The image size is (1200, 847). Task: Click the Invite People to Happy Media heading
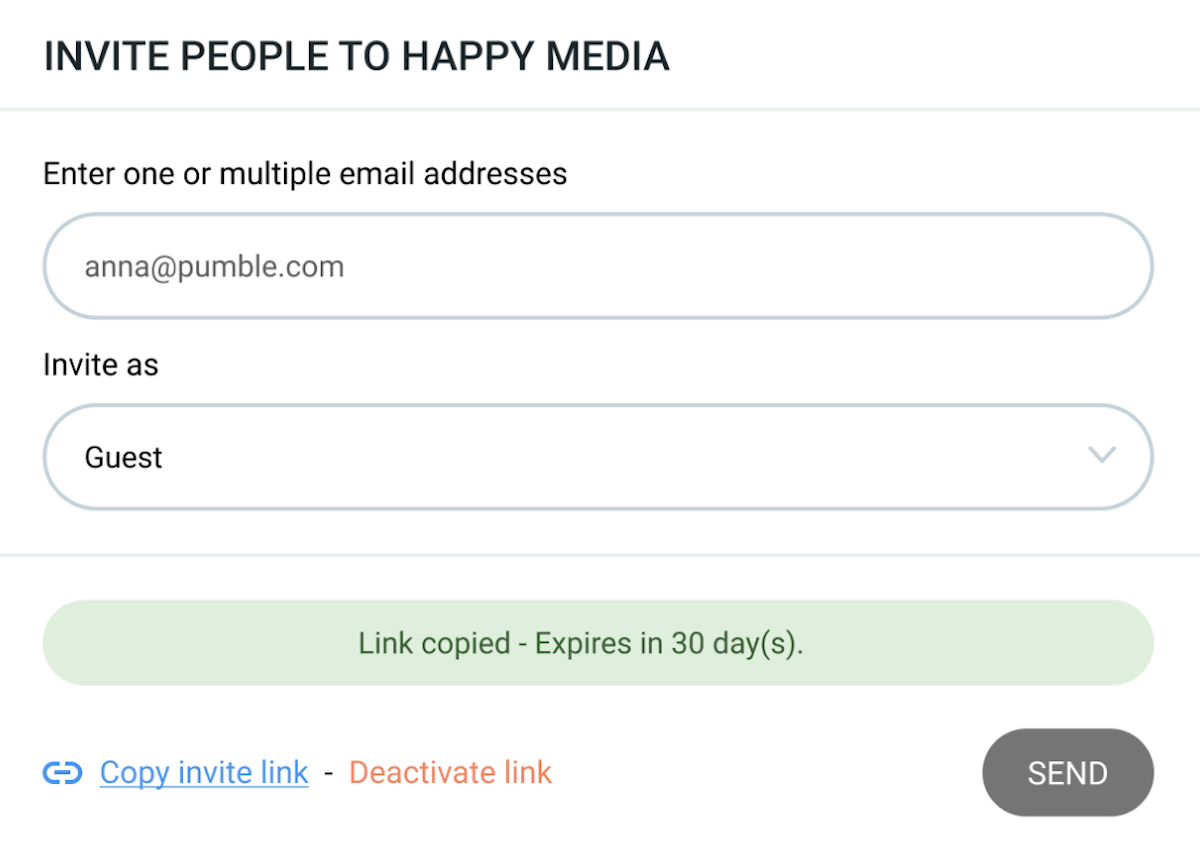click(x=357, y=57)
